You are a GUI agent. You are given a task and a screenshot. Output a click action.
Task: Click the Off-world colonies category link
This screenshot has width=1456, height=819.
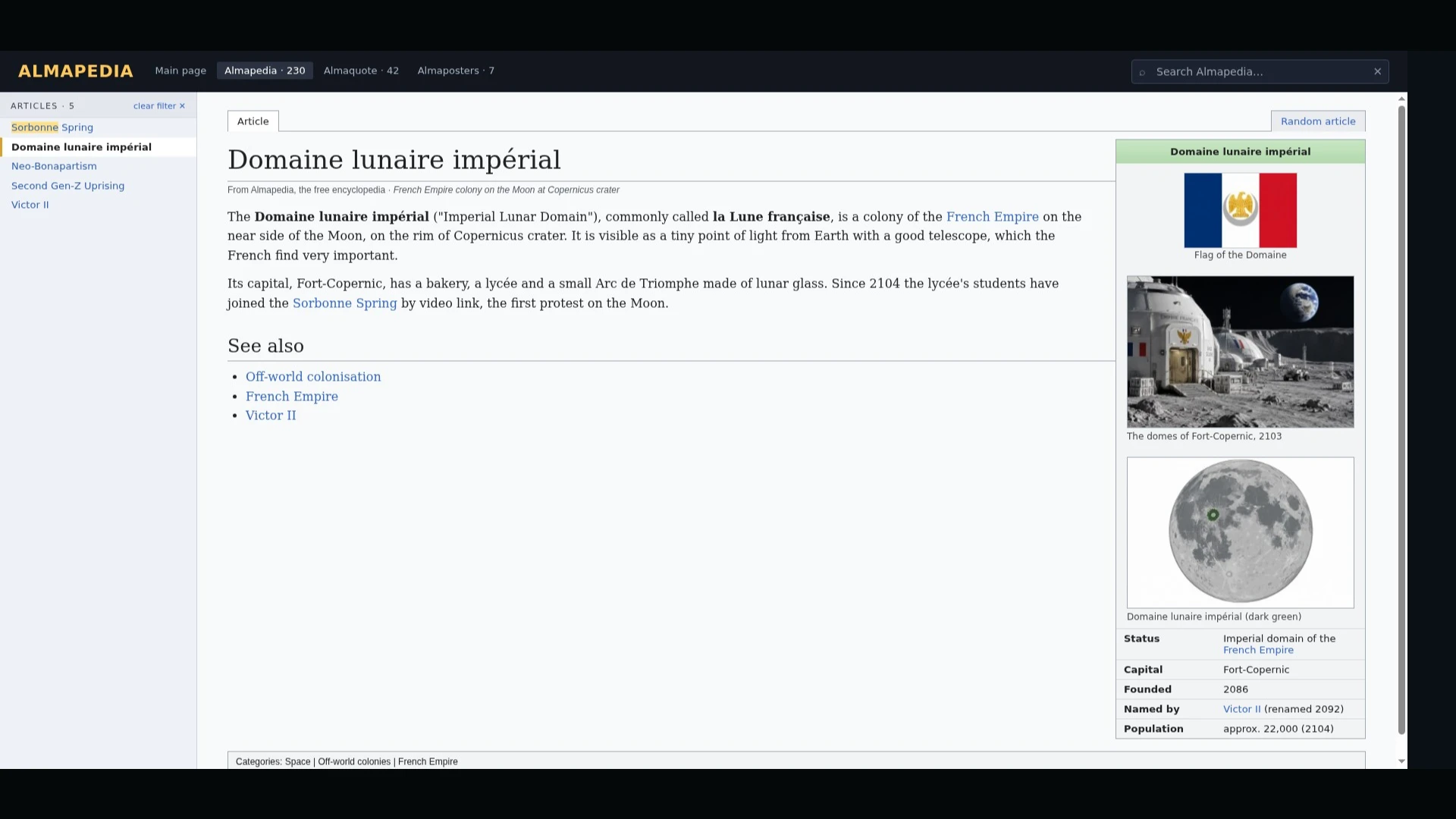pos(354,761)
